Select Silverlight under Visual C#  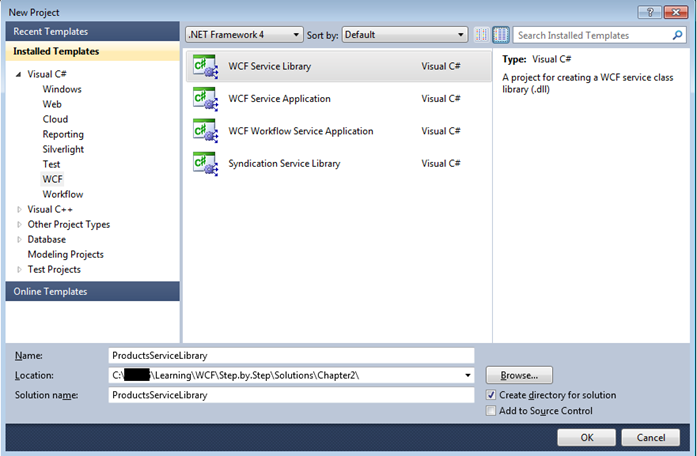(63, 149)
